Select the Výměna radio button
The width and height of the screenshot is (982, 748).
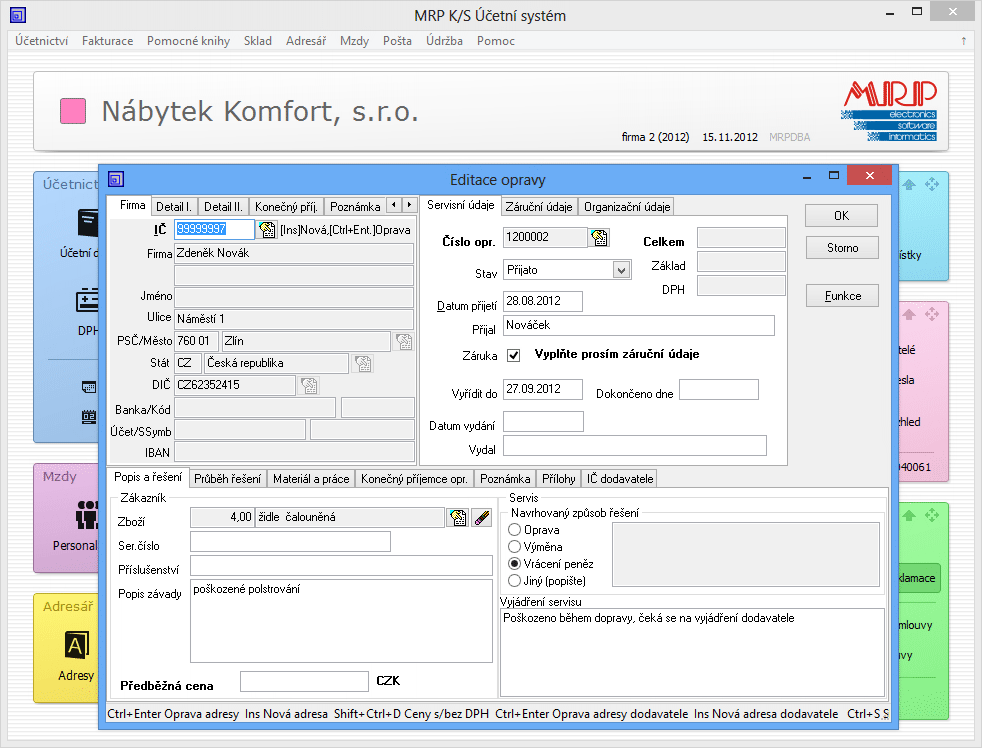point(515,547)
